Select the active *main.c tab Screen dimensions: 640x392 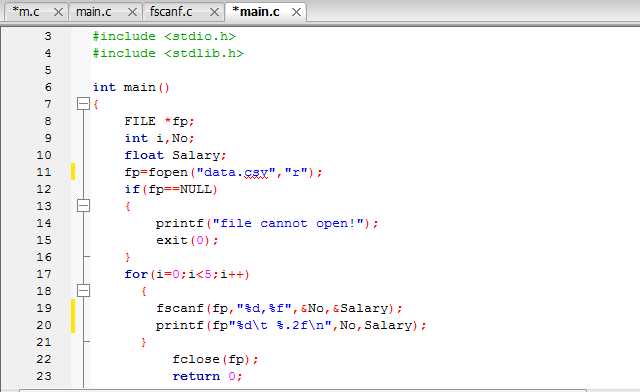coord(256,12)
